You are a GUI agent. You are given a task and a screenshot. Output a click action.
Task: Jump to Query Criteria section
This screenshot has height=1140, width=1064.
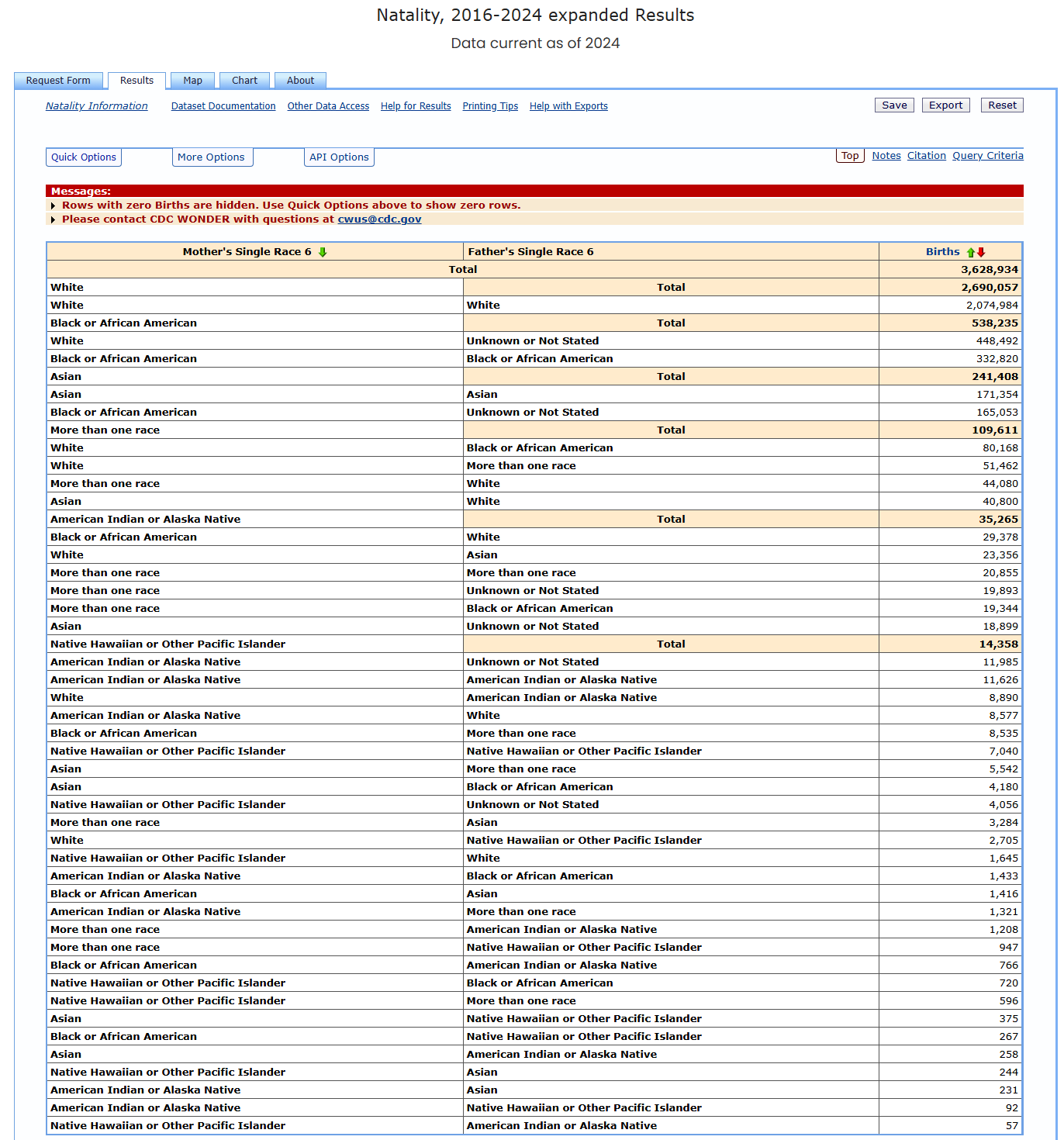(987, 156)
